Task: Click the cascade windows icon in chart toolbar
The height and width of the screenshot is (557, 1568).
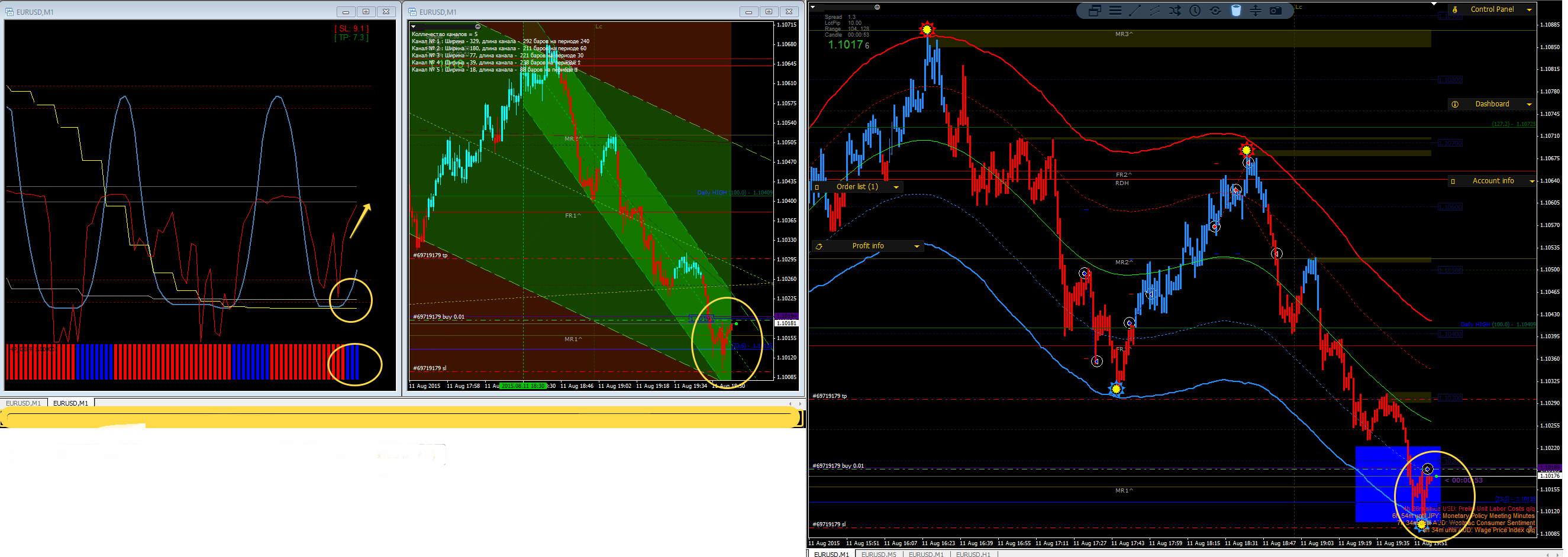Action: (1095, 10)
